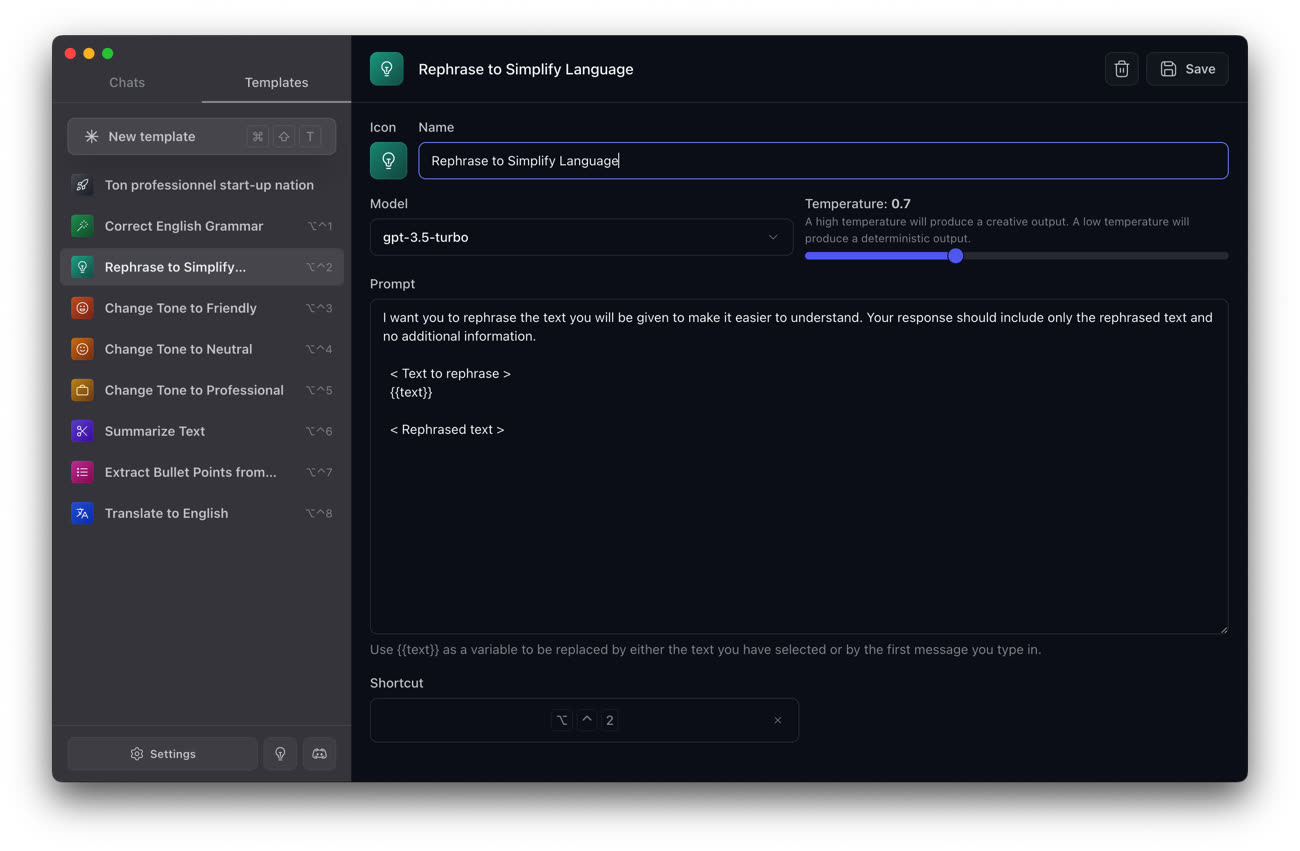Click the Control key glyph in Shortcut field
The height and width of the screenshot is (851, 1300).
[587, 720]
